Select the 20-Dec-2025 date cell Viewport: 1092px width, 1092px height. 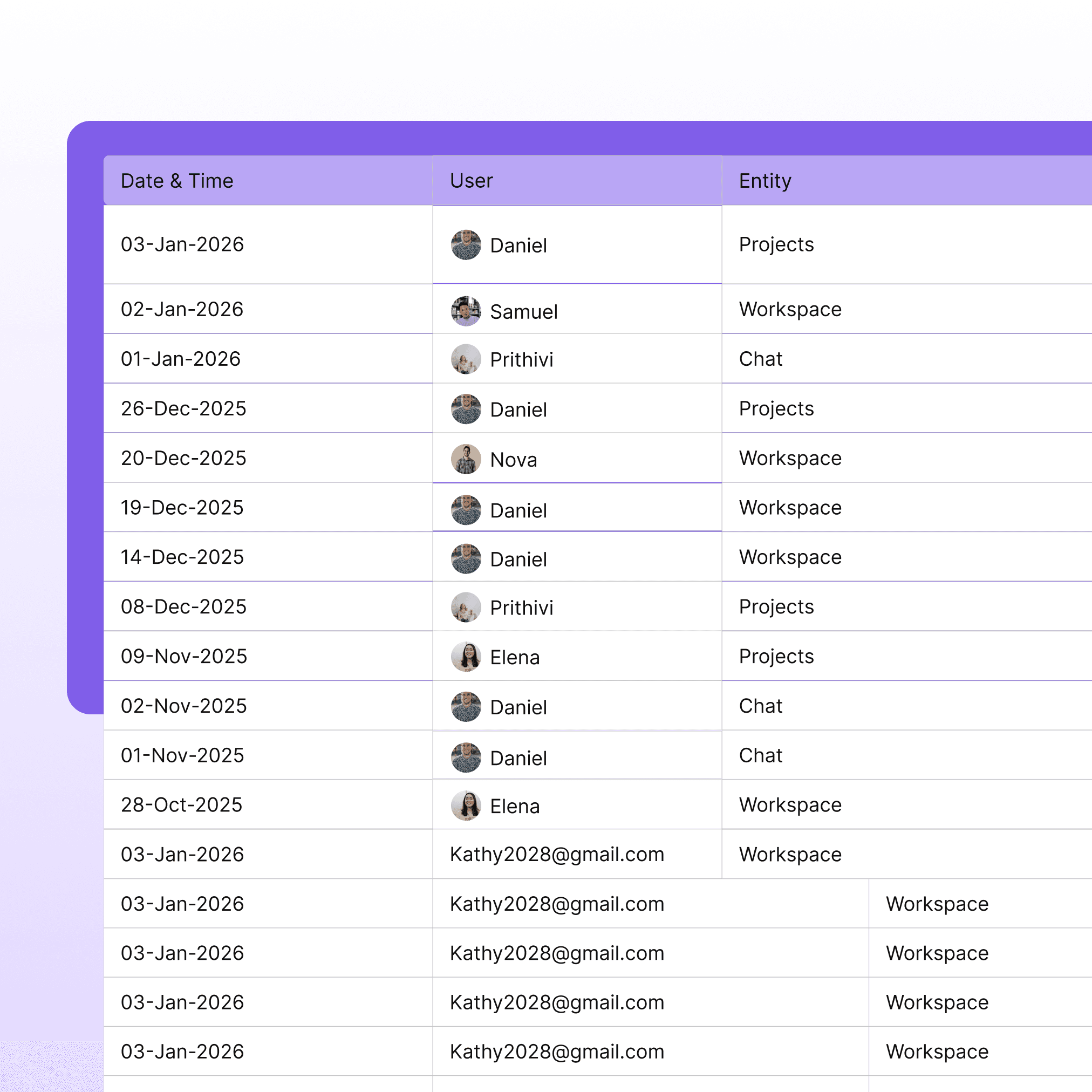coord(268,458)
